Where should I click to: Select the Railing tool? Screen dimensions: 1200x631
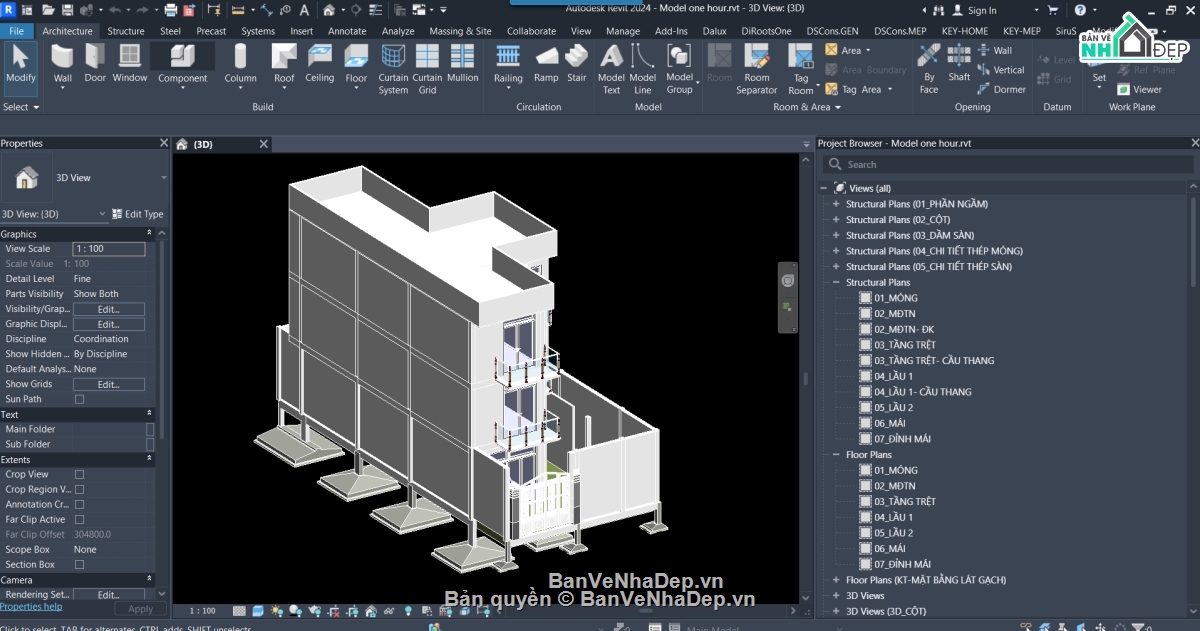point(508,65)
